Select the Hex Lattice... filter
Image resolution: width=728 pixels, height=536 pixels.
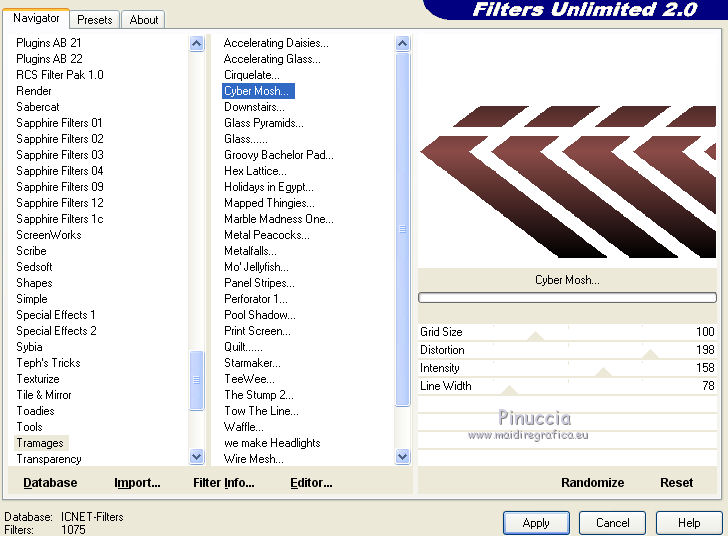click(255, 171)
